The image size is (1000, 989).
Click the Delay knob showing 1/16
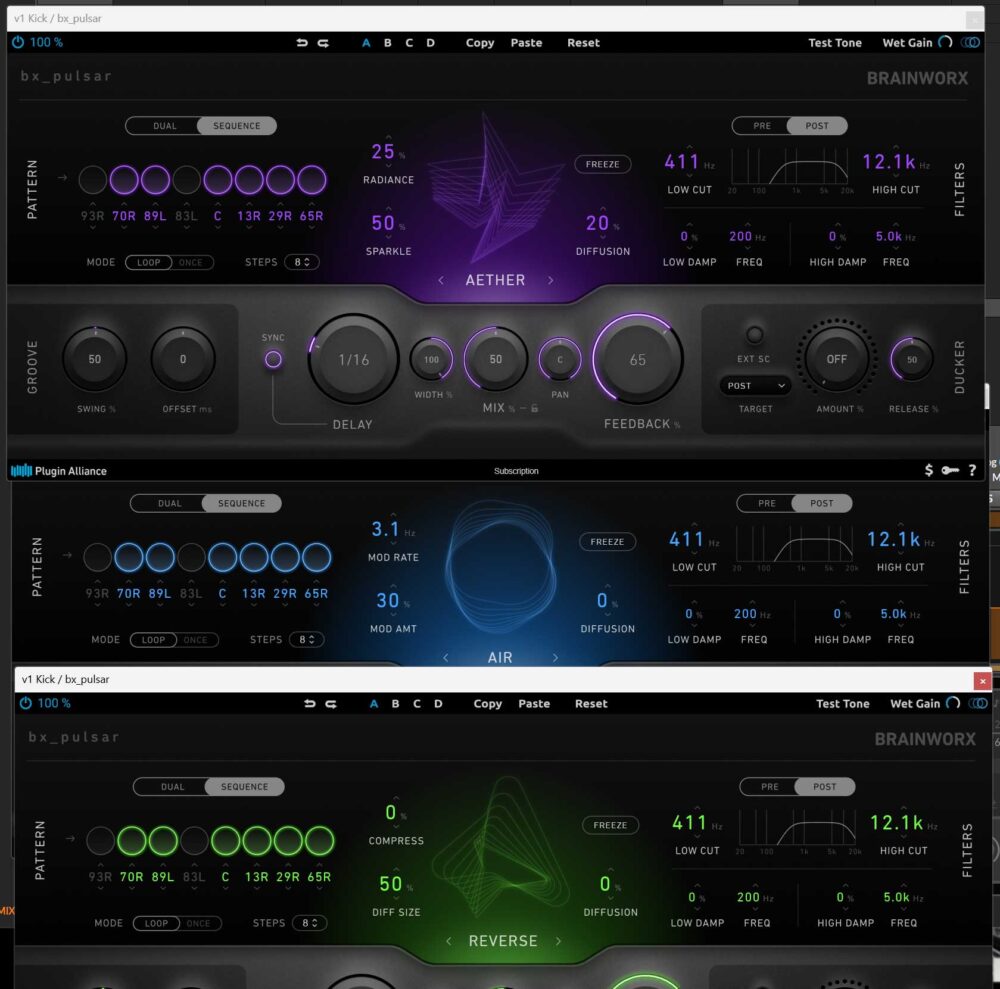point(353,359)
